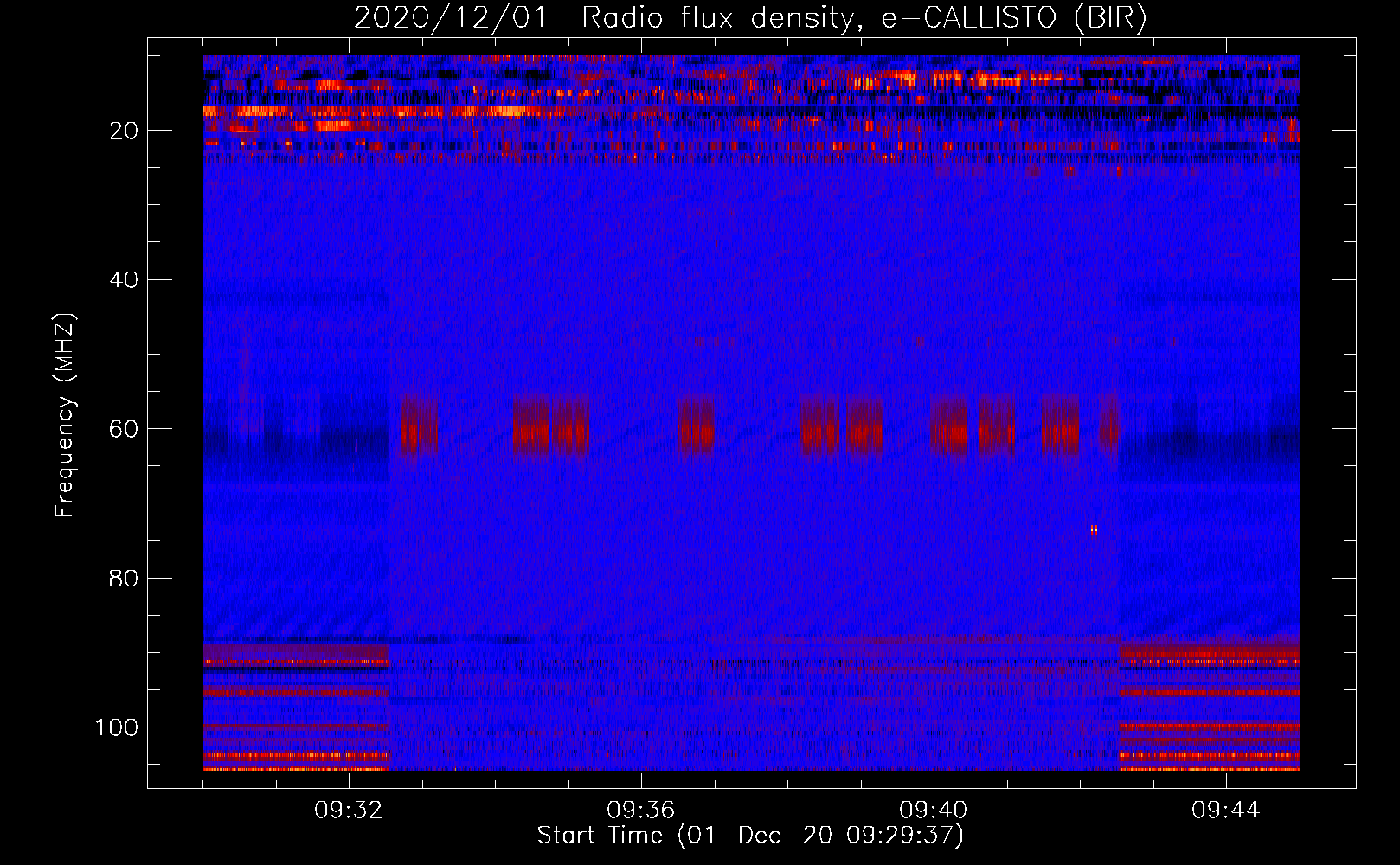Click the 60 MHz frequency tick label

(x=124, y=429)
